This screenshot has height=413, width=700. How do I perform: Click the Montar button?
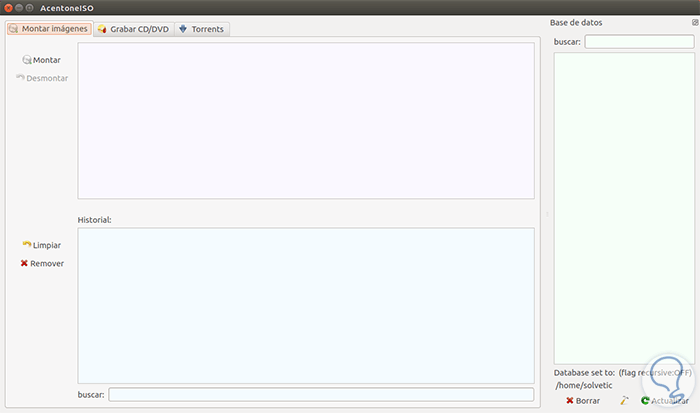(42, 60)
